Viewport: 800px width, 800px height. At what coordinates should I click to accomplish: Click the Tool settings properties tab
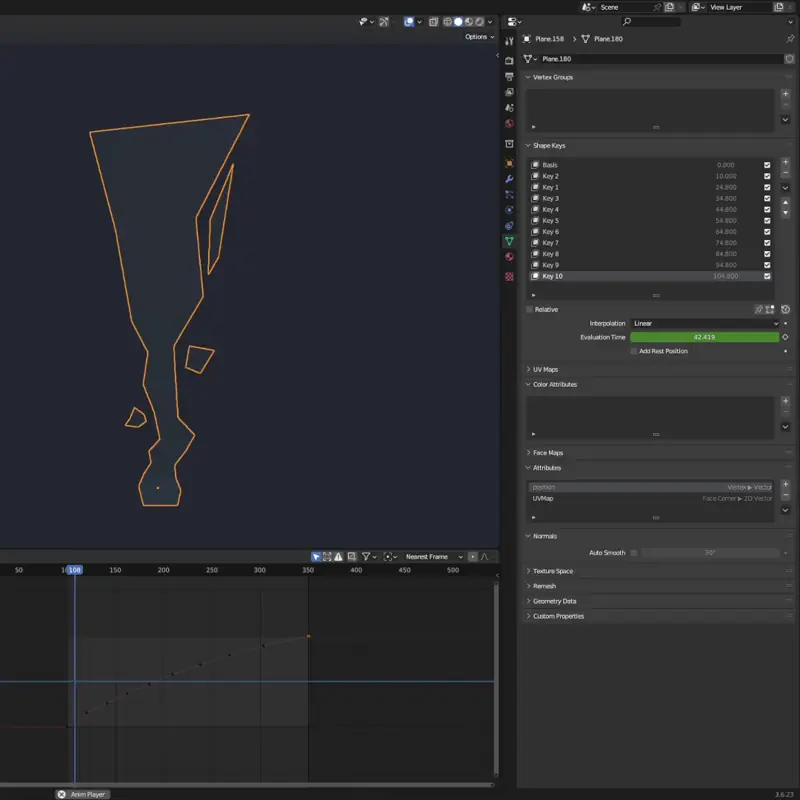click(x=510, y=41)
